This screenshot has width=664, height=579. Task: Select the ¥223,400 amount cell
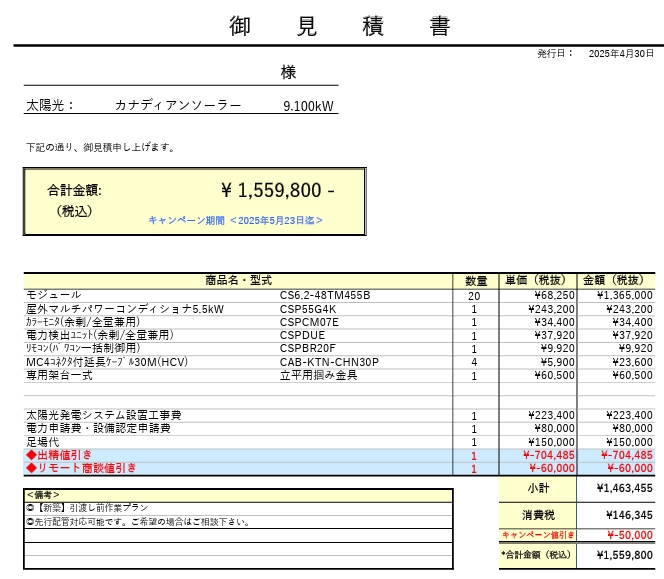(629, 415)
